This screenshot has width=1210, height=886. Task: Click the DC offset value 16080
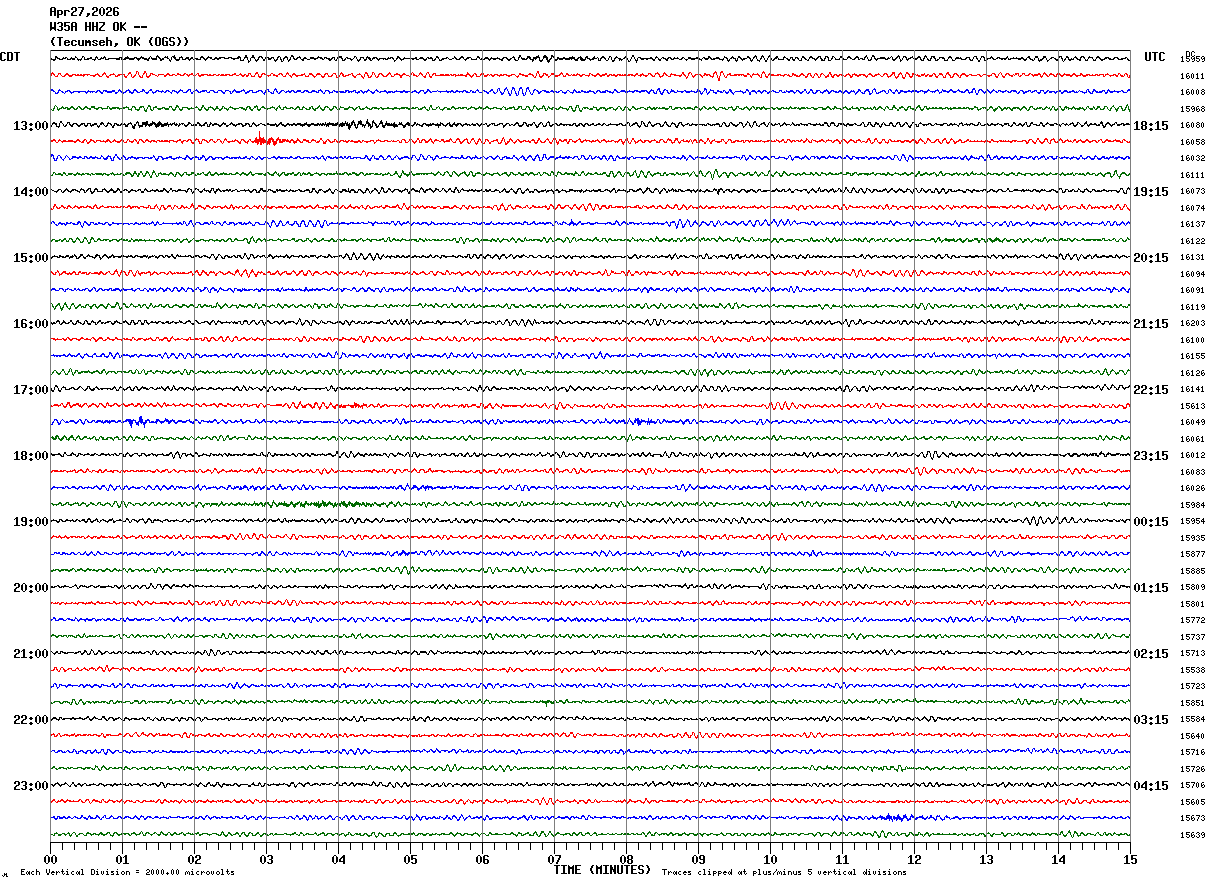1192,126
